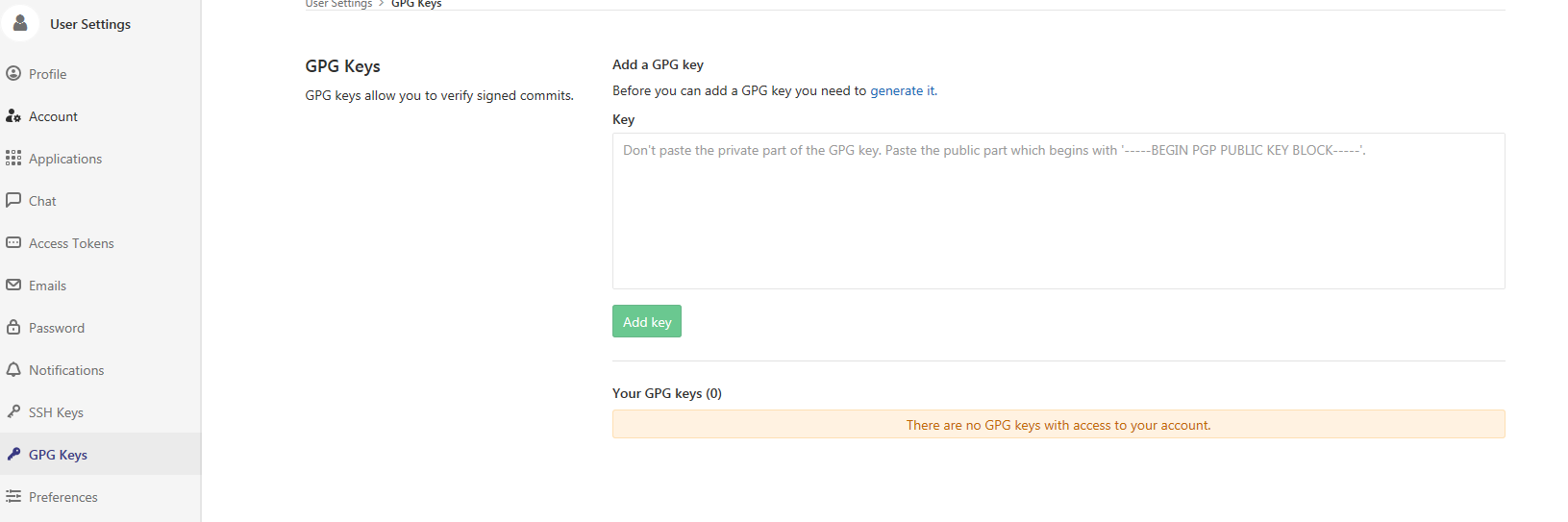Image resolution: width=1568 pixels, height=522 pixels.
Task: Click the User Settings breadcrumb link
Action: 338,4
